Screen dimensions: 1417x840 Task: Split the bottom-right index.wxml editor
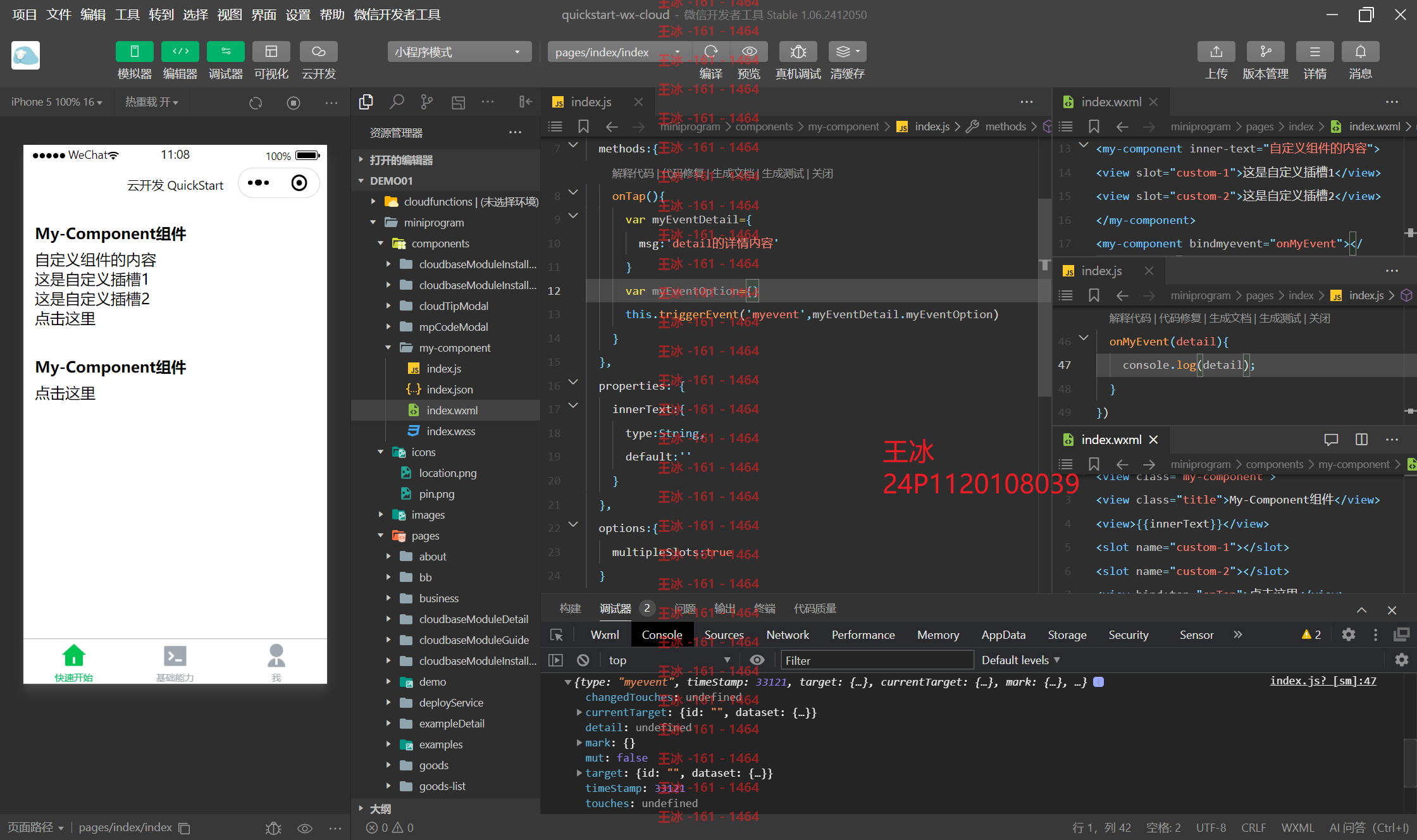pos(1361,440)
